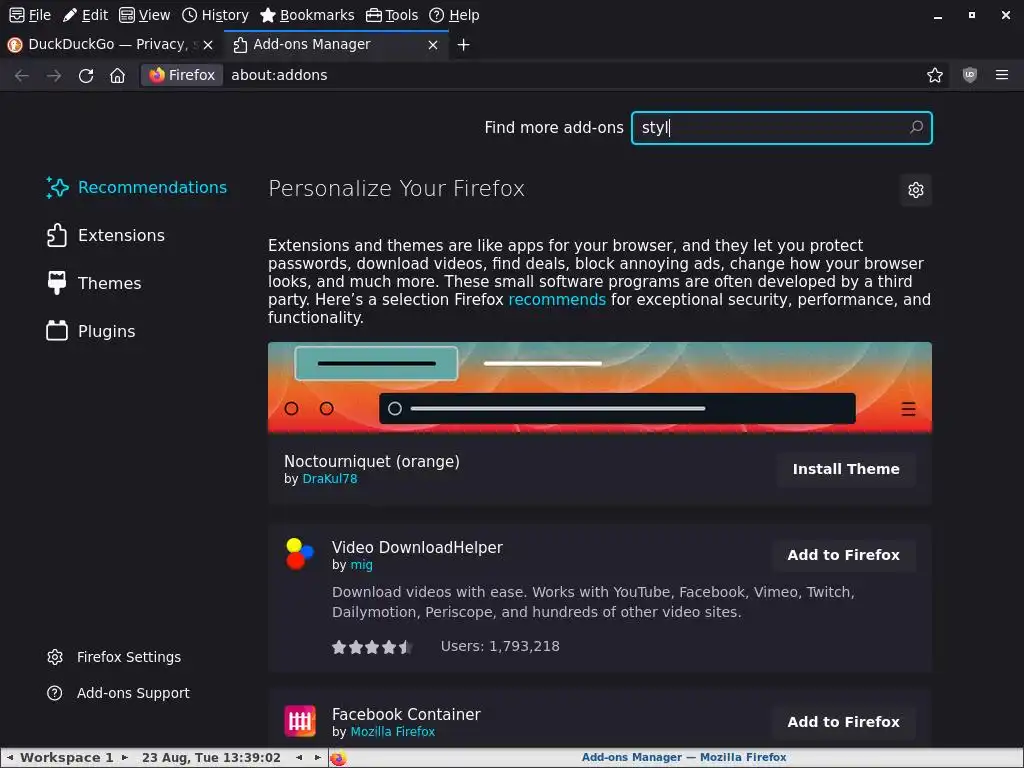Open a new tab with the plus
The height and width of the screenshot is (768, 1024).
click(x=463, y=44)
